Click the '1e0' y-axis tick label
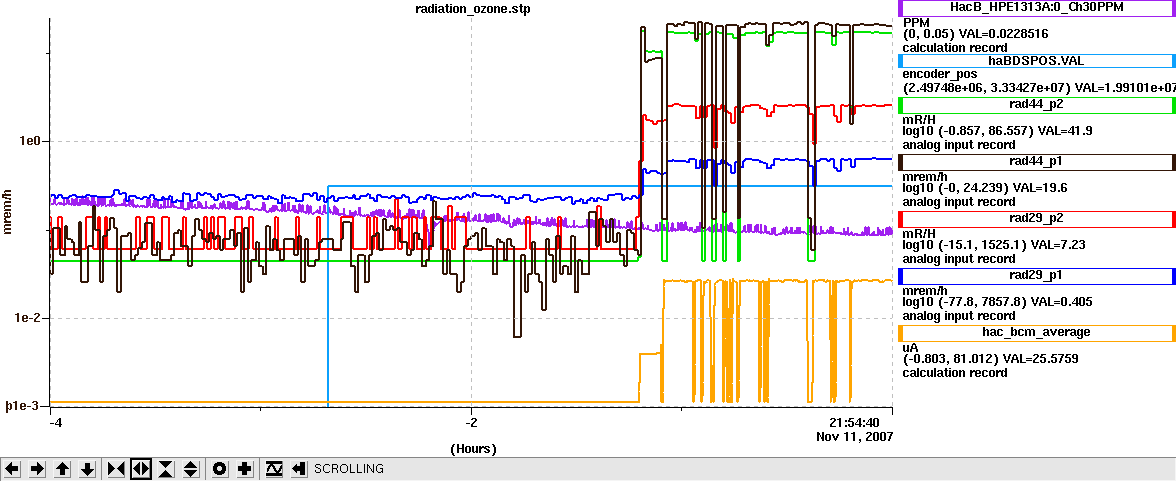Screen dimensions: 1176x481 point(32,142)
